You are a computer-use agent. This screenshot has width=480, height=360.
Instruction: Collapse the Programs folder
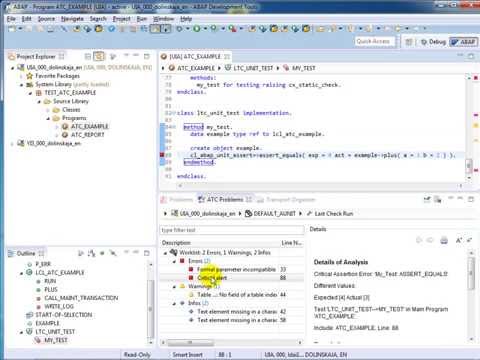click(x=48, y=118)
